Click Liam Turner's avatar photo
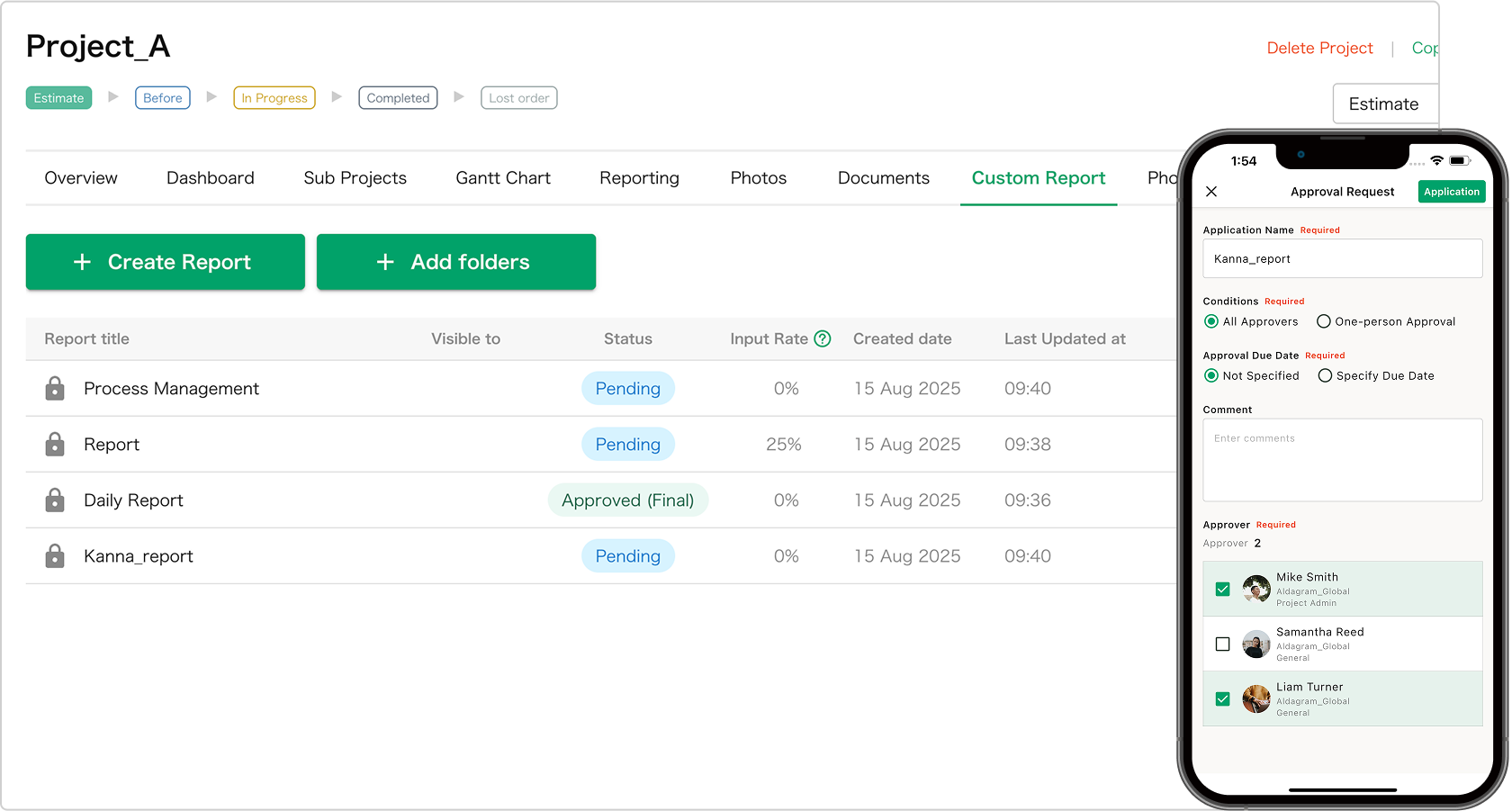 pyautogui.click(x=1255, y=699)
